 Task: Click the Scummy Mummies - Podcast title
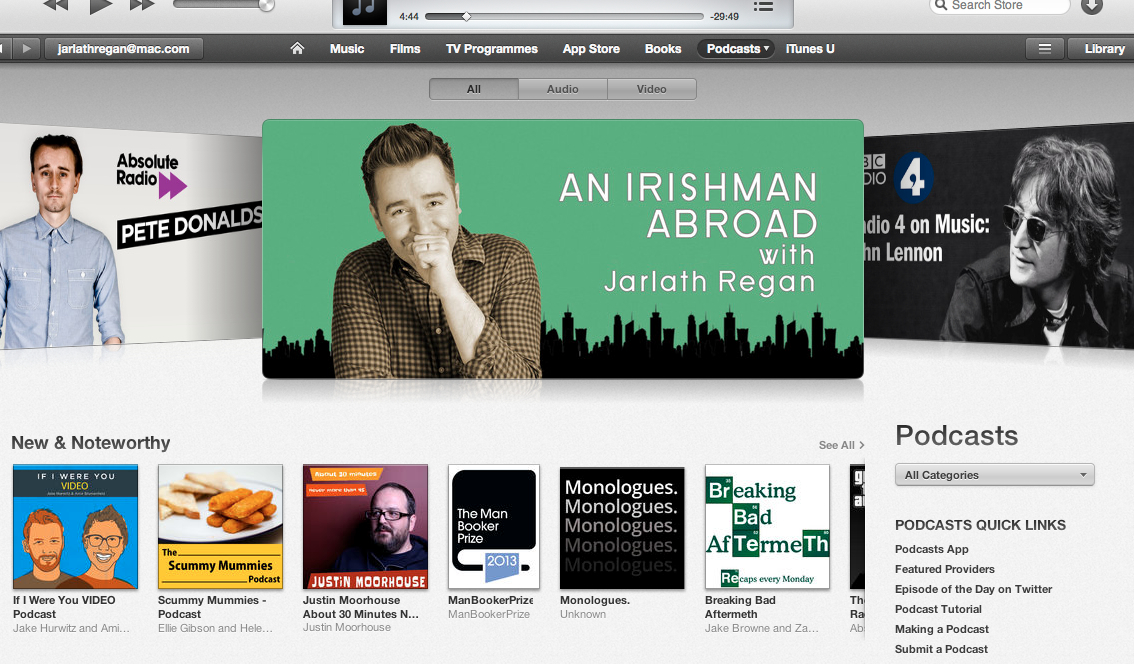[x=212, y=607]
